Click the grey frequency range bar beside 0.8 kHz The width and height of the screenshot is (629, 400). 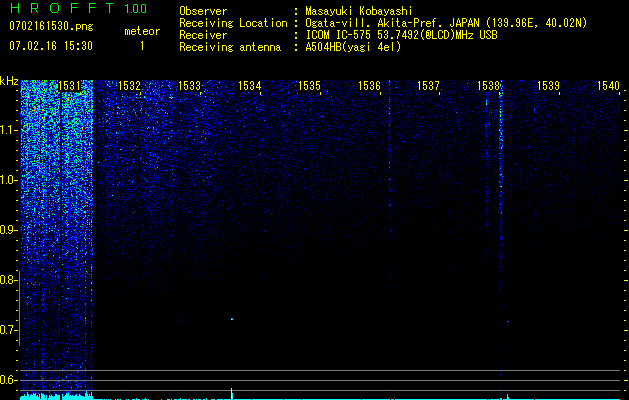(19, 308)
